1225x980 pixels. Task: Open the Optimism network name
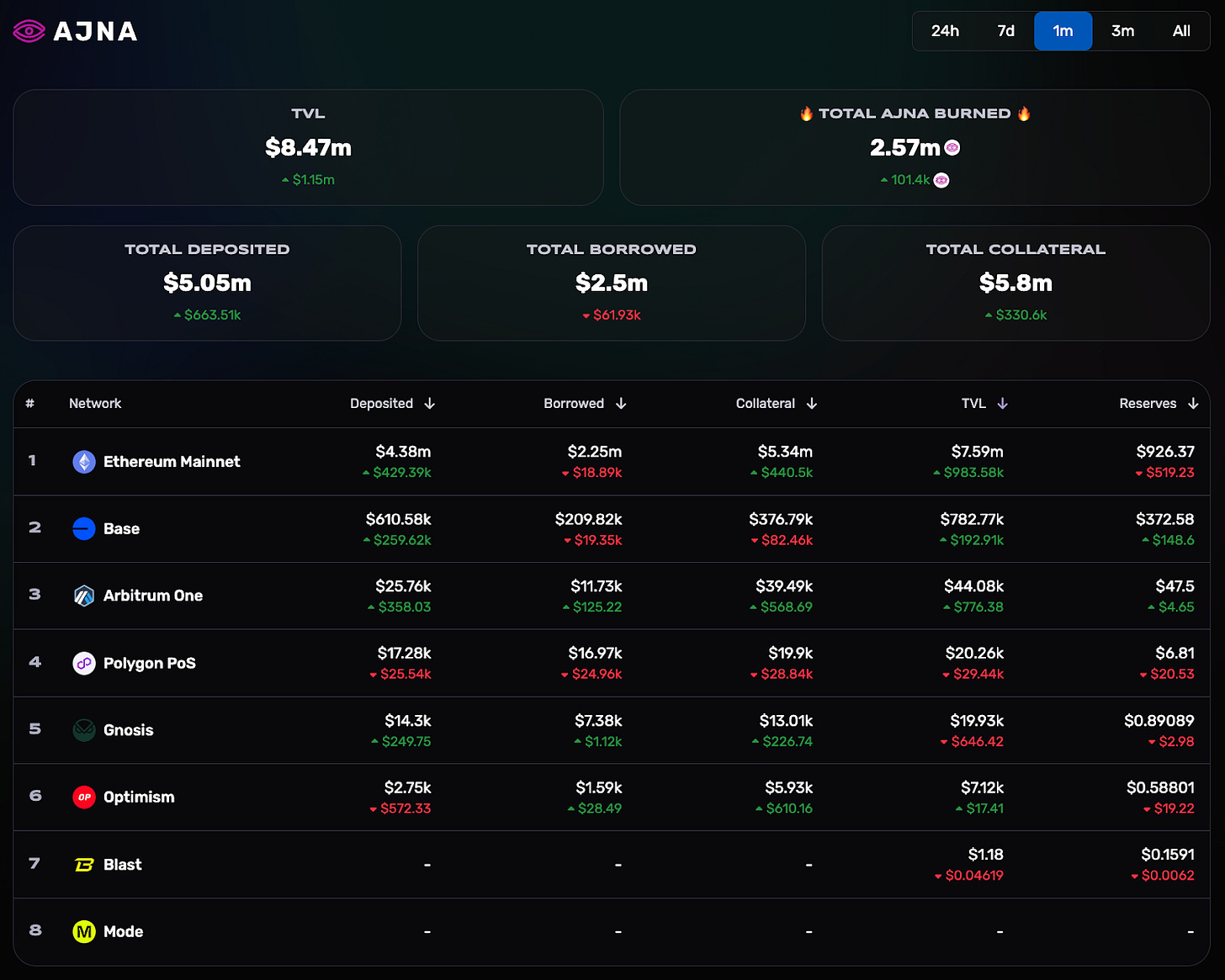coord(139,797)
